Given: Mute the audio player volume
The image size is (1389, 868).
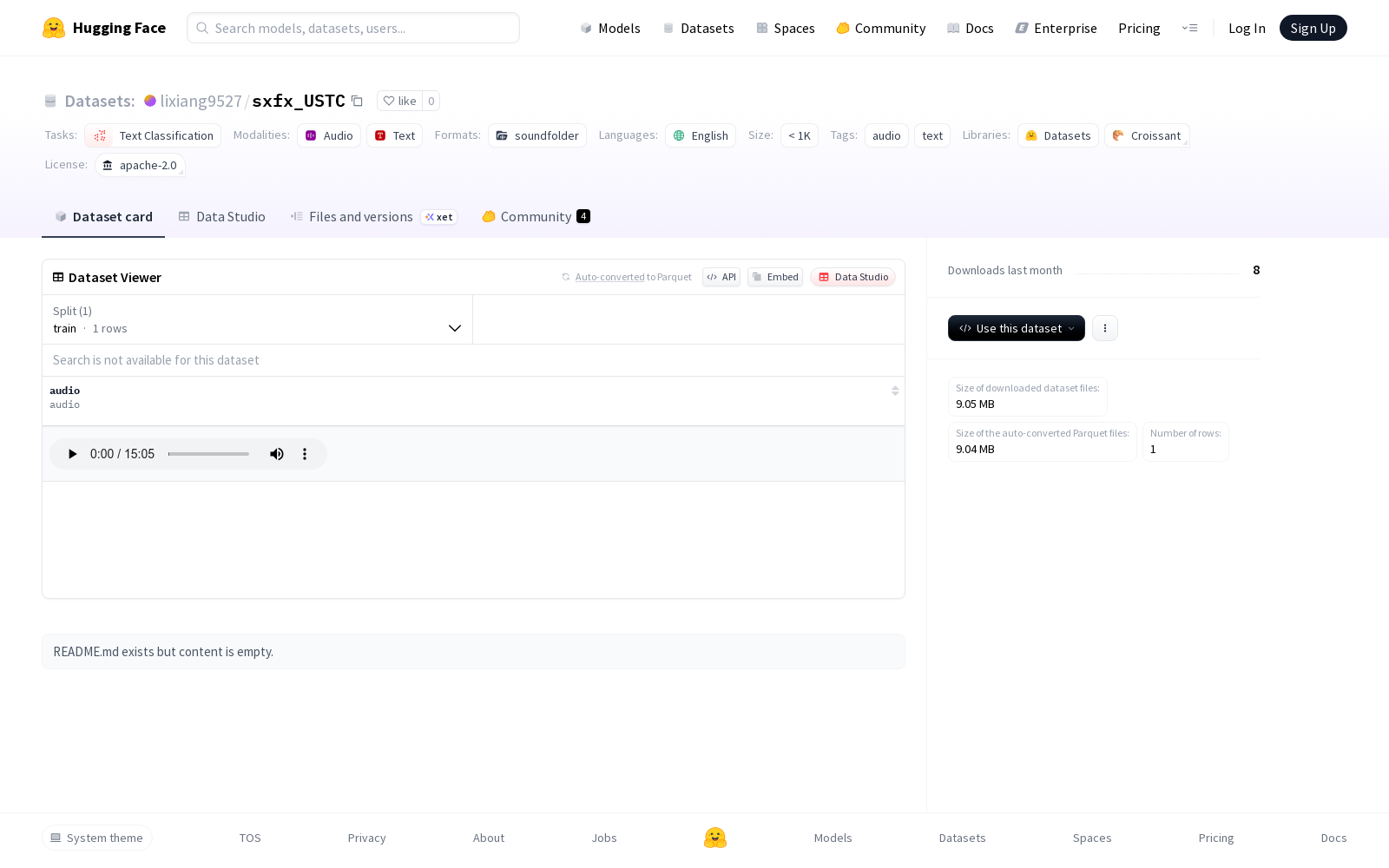Looking at the screenshot, I should pyautogui.click(x=277, y=454).
